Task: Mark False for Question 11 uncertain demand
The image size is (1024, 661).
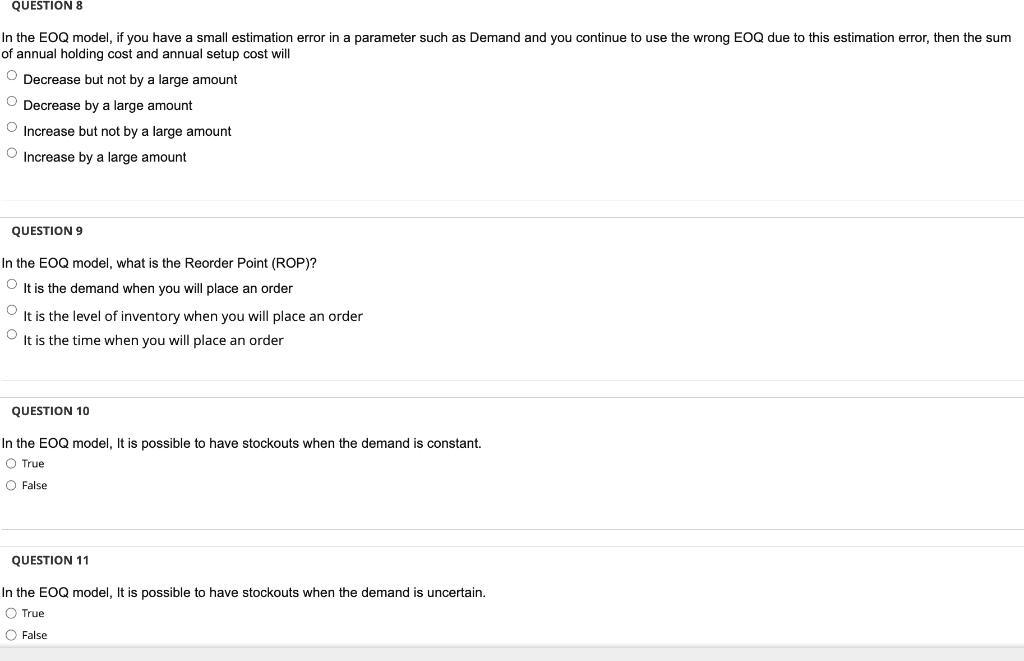Action: (11, 635)
